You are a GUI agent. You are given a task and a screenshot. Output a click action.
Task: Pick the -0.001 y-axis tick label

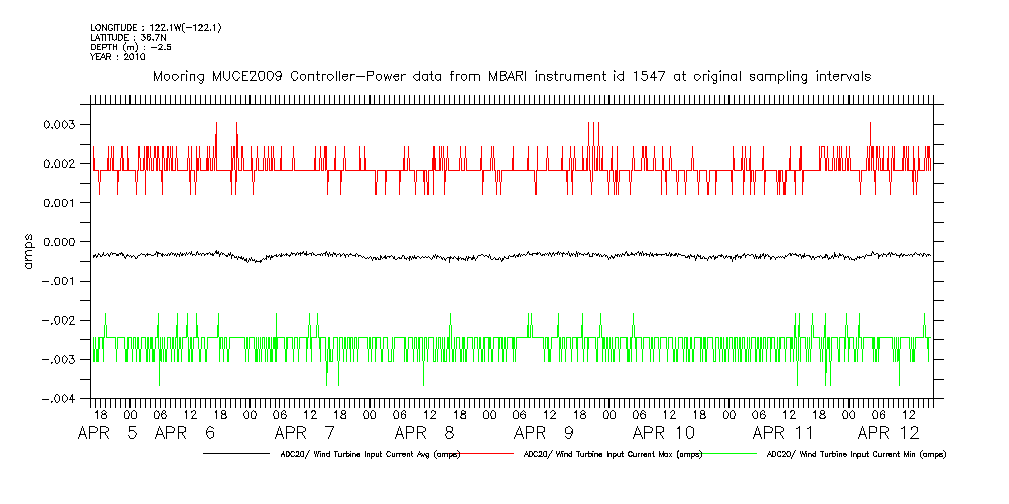(x=57, y=281)
